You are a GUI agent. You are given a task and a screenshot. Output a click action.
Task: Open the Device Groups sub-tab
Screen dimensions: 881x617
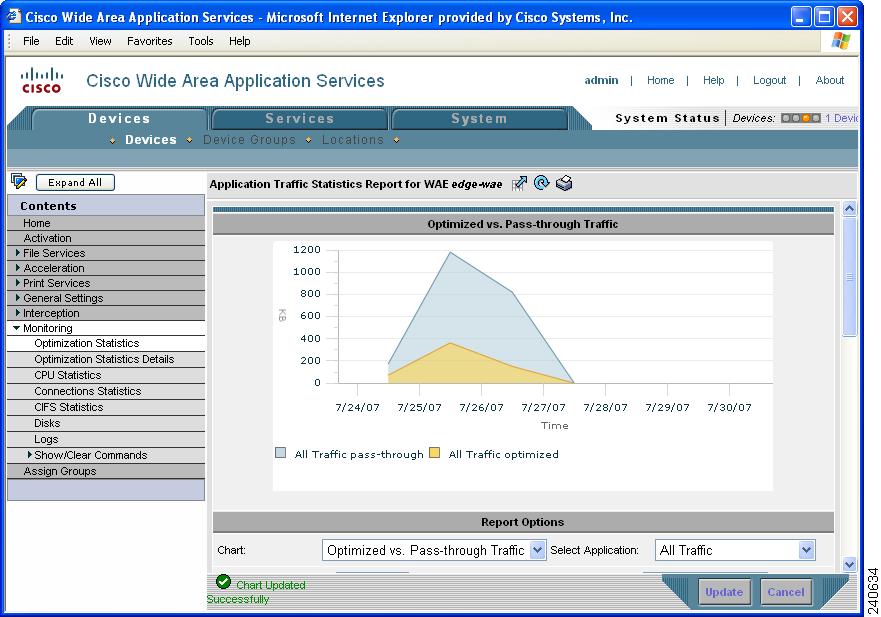249,139
